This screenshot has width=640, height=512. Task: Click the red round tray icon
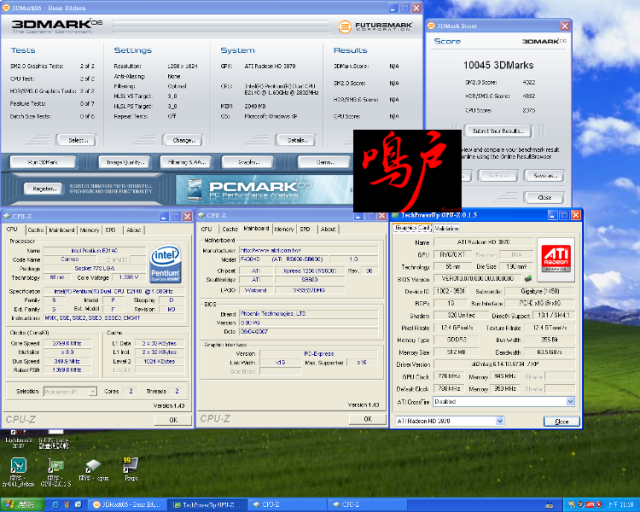click(599, 505)
